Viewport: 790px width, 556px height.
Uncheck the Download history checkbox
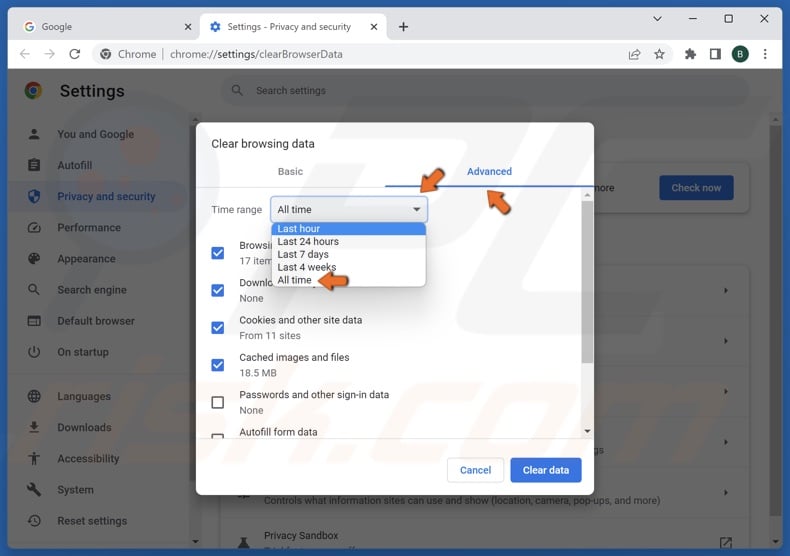(x=218, y=290)
